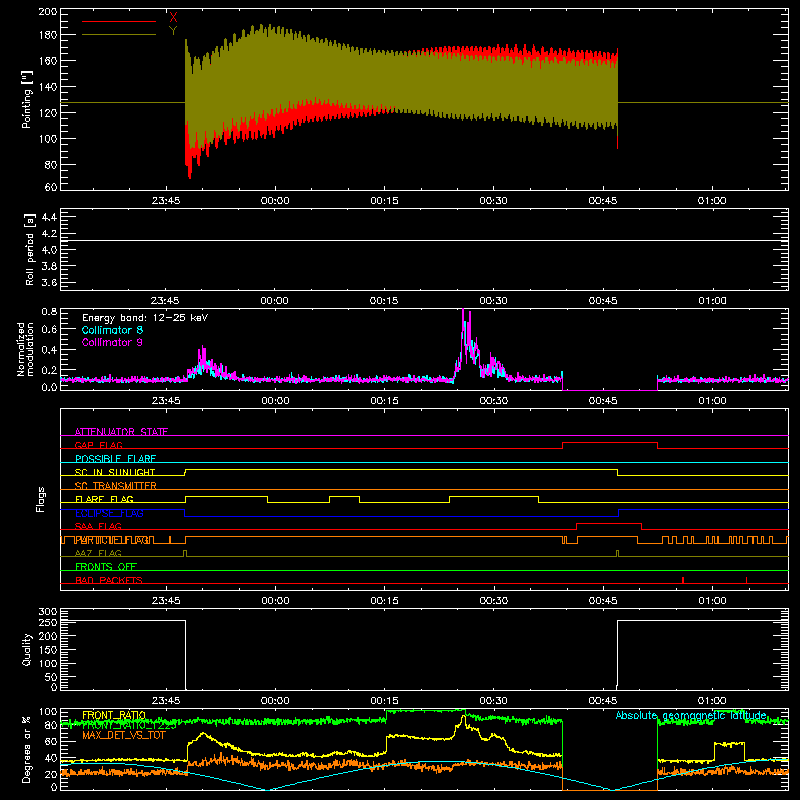
Task: Click the FLARE_FLAG flag label
Action: point(104,499)
